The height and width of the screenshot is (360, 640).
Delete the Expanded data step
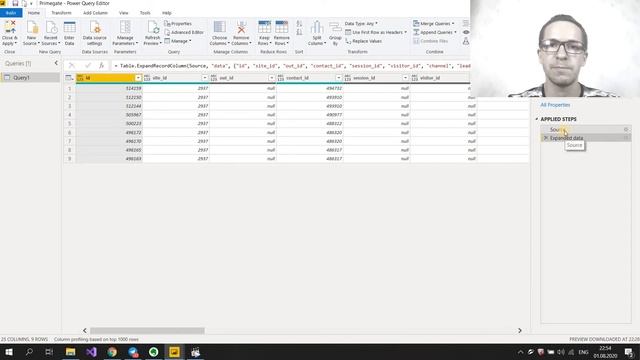tap(546, 138)
